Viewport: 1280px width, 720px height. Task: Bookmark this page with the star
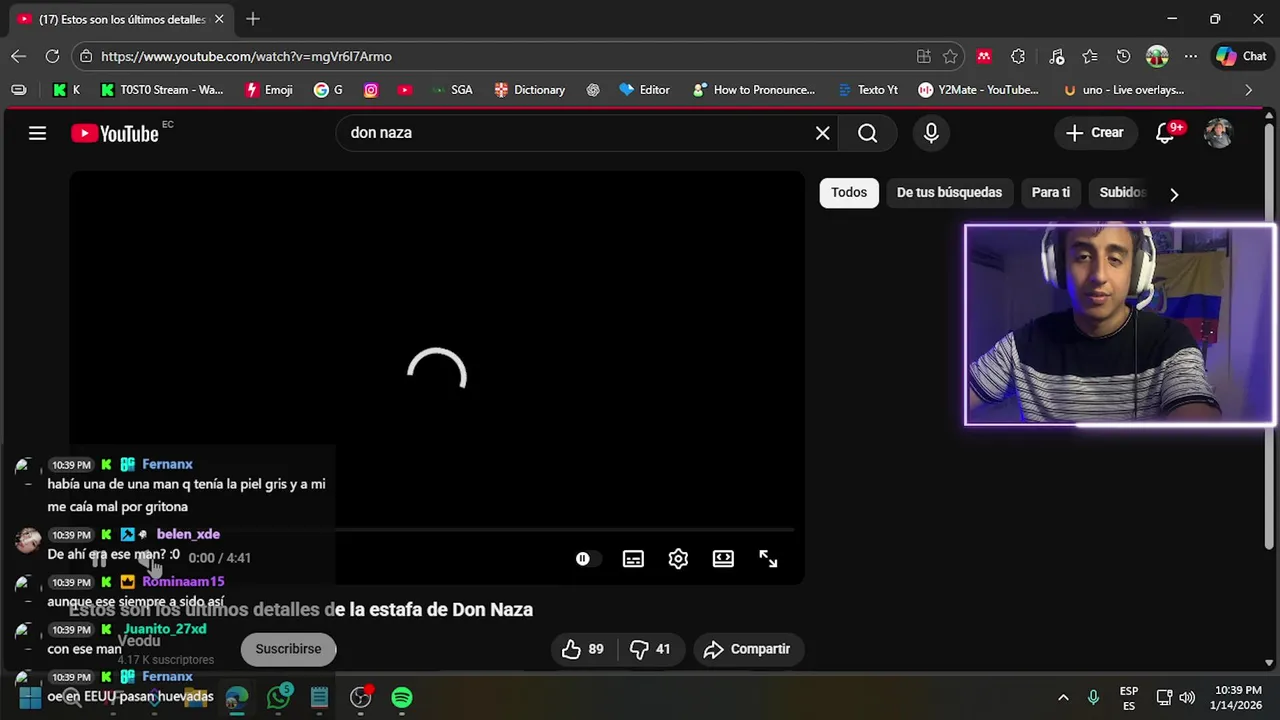(950, 56)
